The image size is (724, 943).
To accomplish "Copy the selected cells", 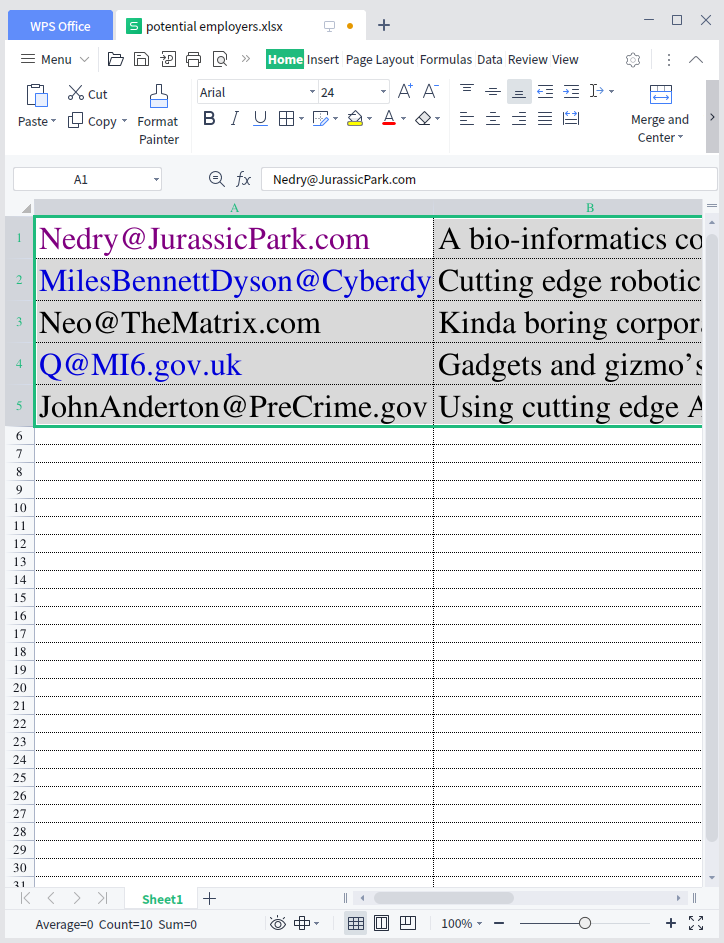I will pos(93,121).
